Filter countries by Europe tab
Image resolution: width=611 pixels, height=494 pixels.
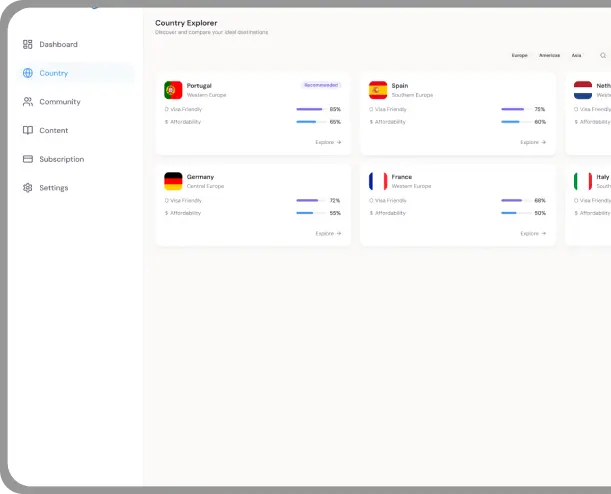tap(519, 55)
